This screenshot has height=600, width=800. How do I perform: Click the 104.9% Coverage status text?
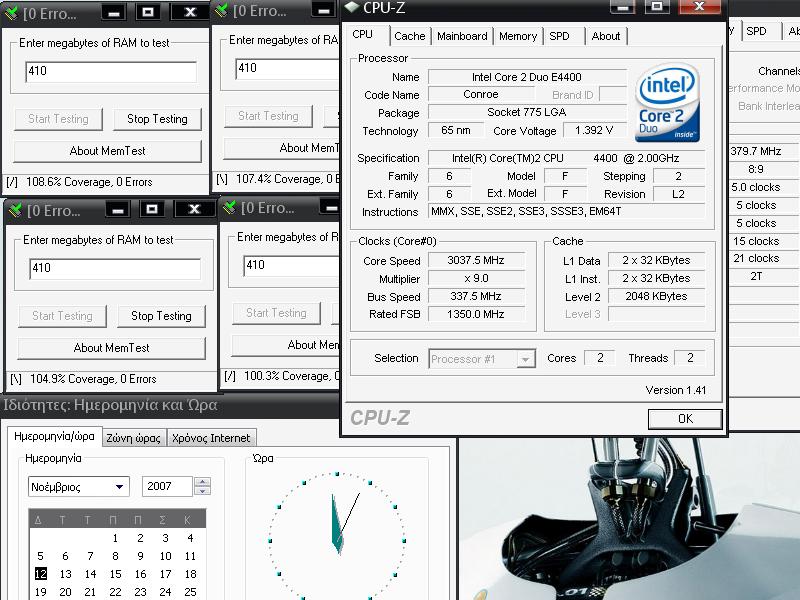(93, 379)
